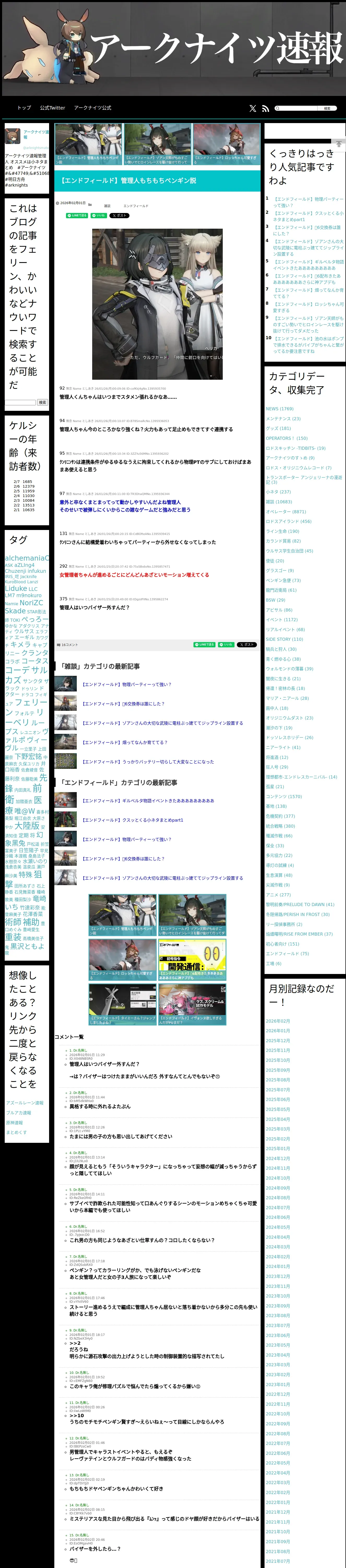Image resolution: width=346 pixels, height=1568 pixels.
Task: Open category エンドフィールド (75)
Action: pos(287,953)
